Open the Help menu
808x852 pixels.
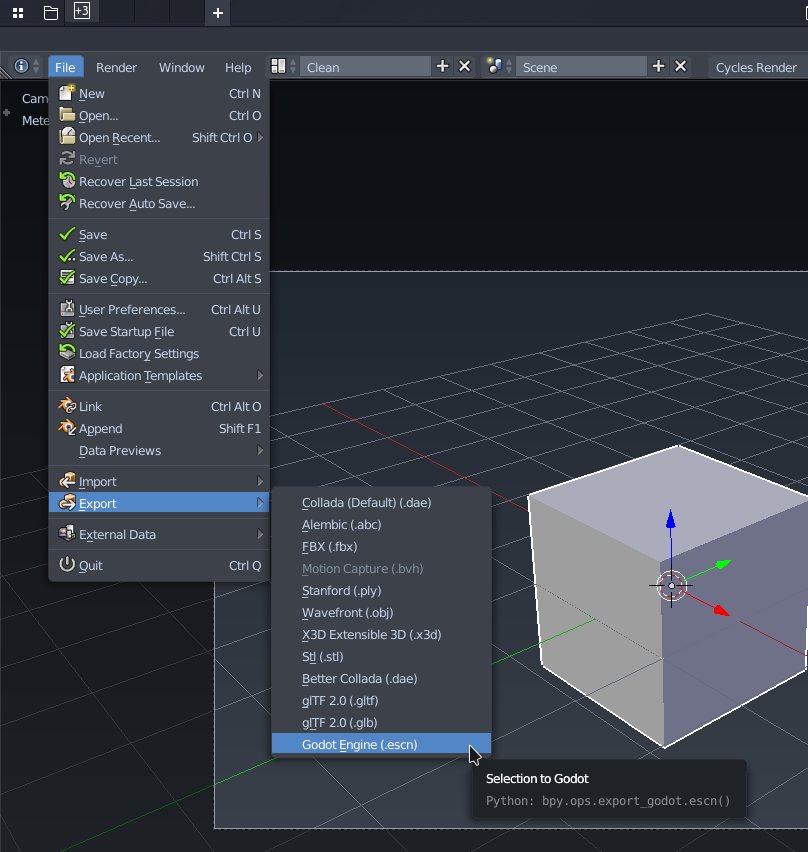(238, 67)
